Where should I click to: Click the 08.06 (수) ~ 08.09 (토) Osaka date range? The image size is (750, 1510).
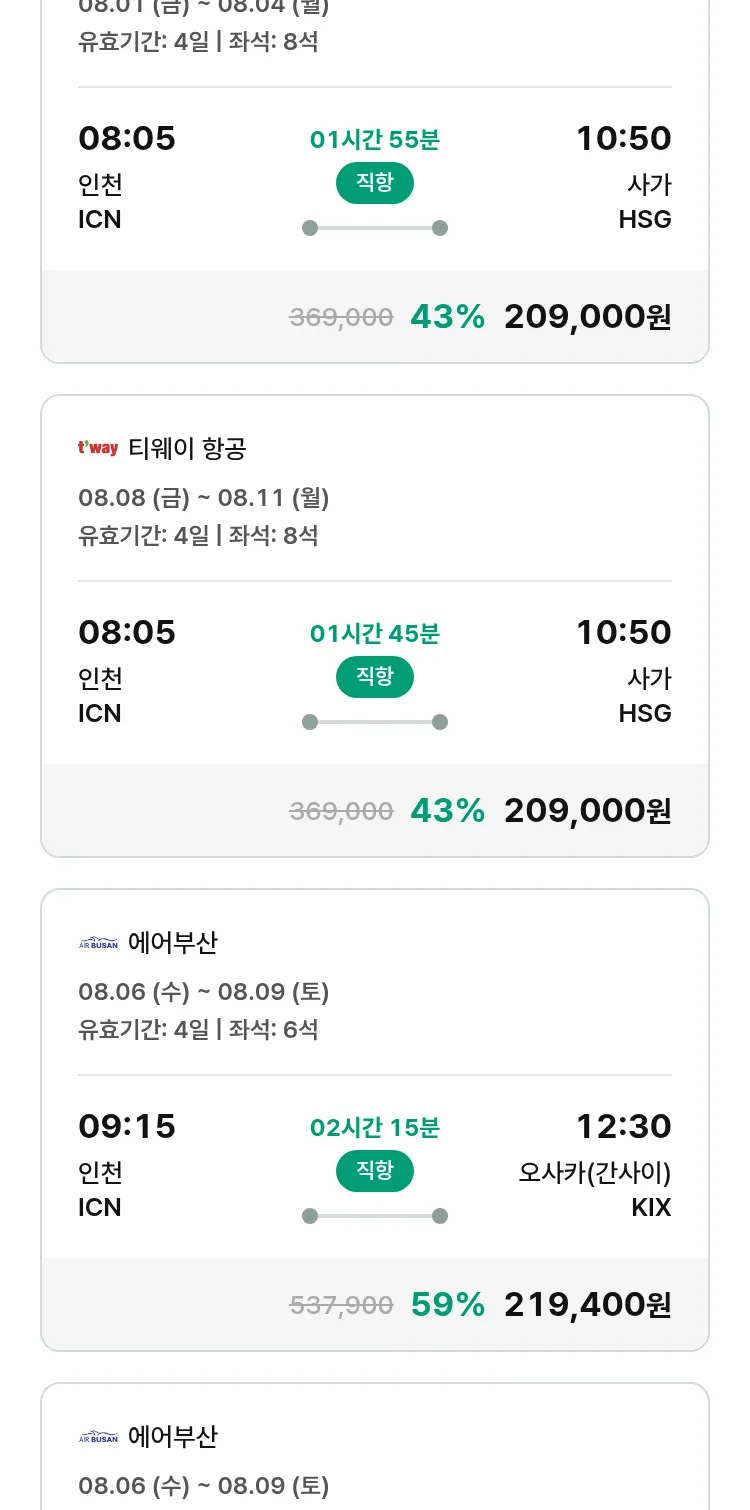coord(203,991)
